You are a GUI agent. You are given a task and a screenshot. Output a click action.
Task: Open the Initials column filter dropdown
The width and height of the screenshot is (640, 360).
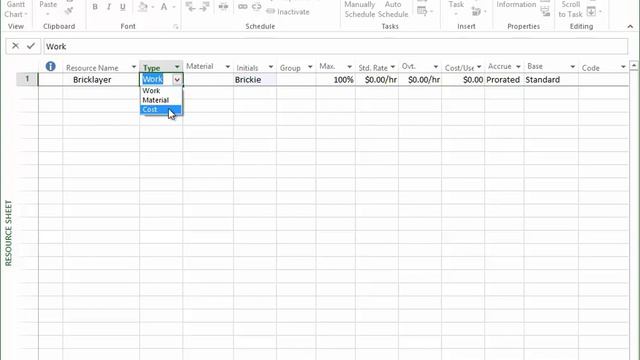click(270, 67)
